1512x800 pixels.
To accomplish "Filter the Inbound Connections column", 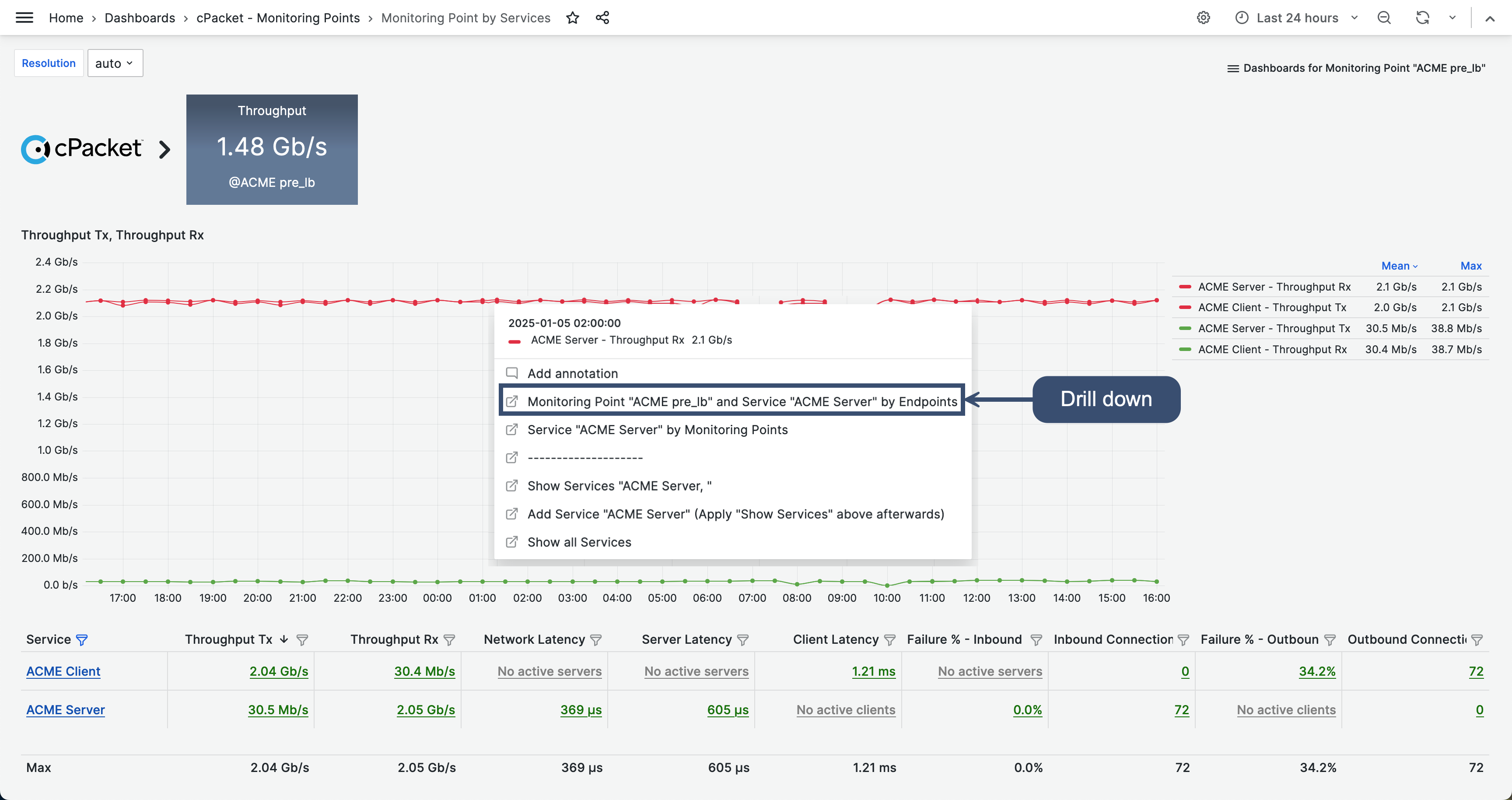I will (1183, 640).
